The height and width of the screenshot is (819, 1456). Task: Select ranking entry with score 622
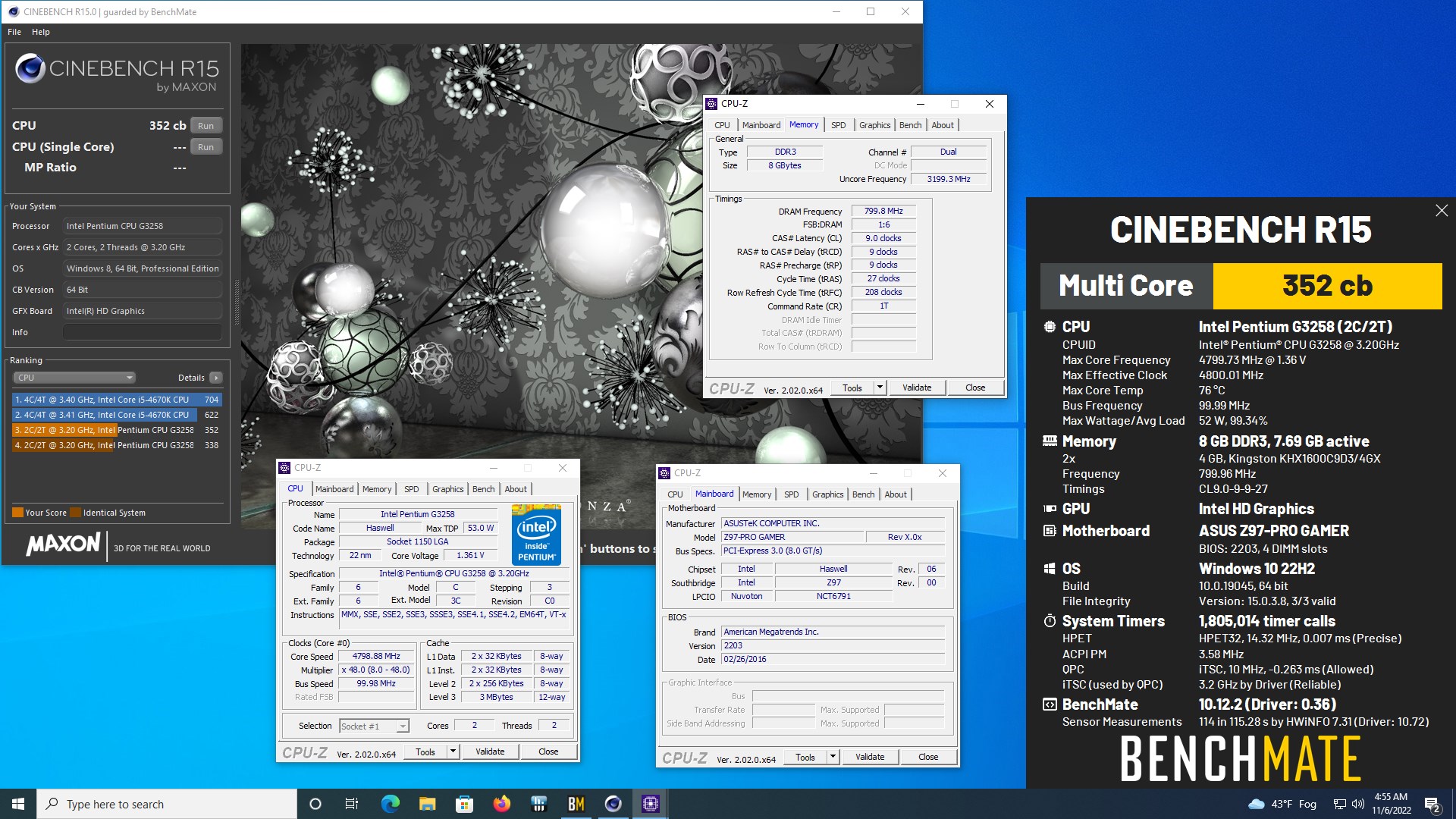tap(118, 415)
